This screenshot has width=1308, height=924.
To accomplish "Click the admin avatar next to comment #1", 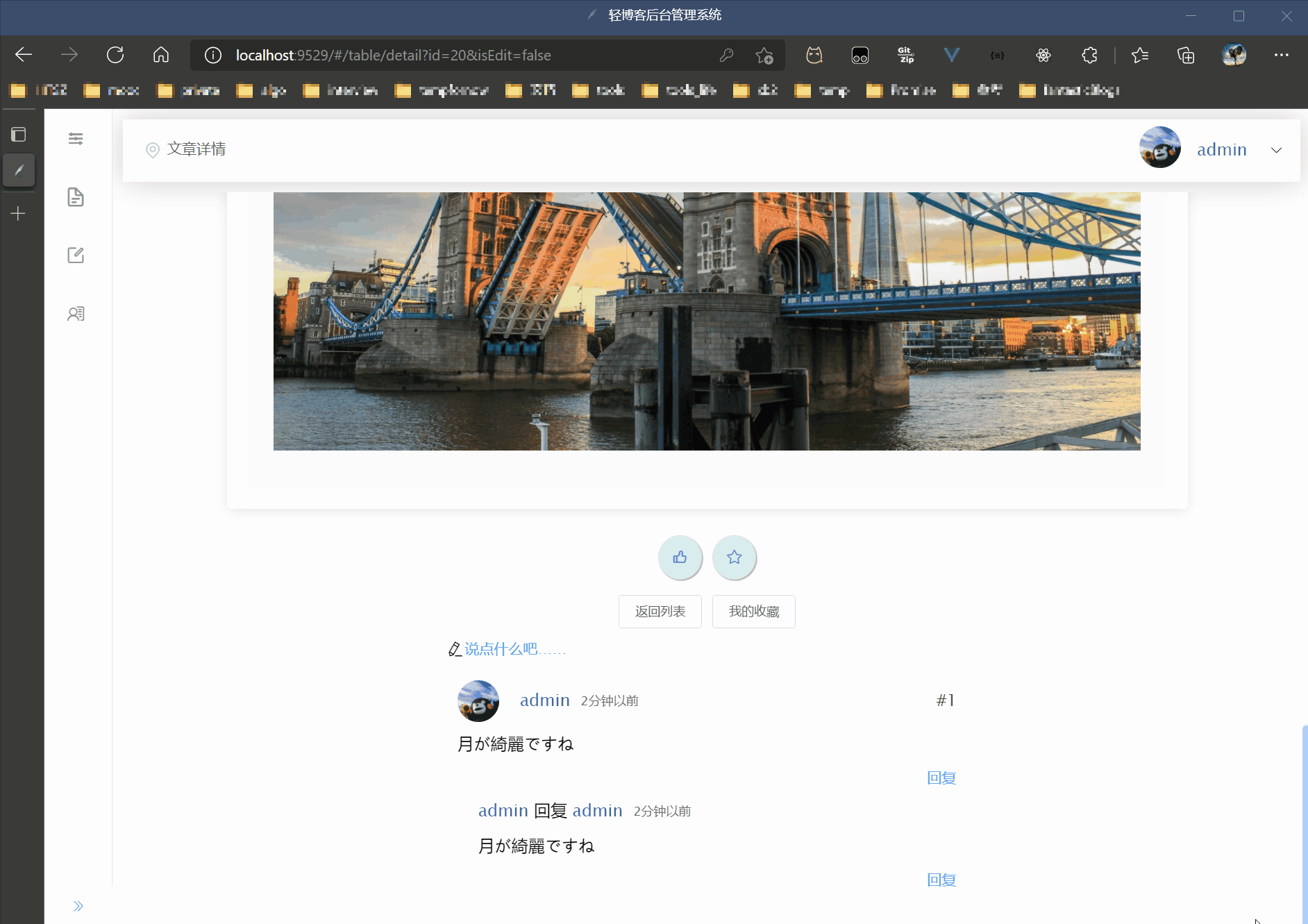I will point(478,701).
